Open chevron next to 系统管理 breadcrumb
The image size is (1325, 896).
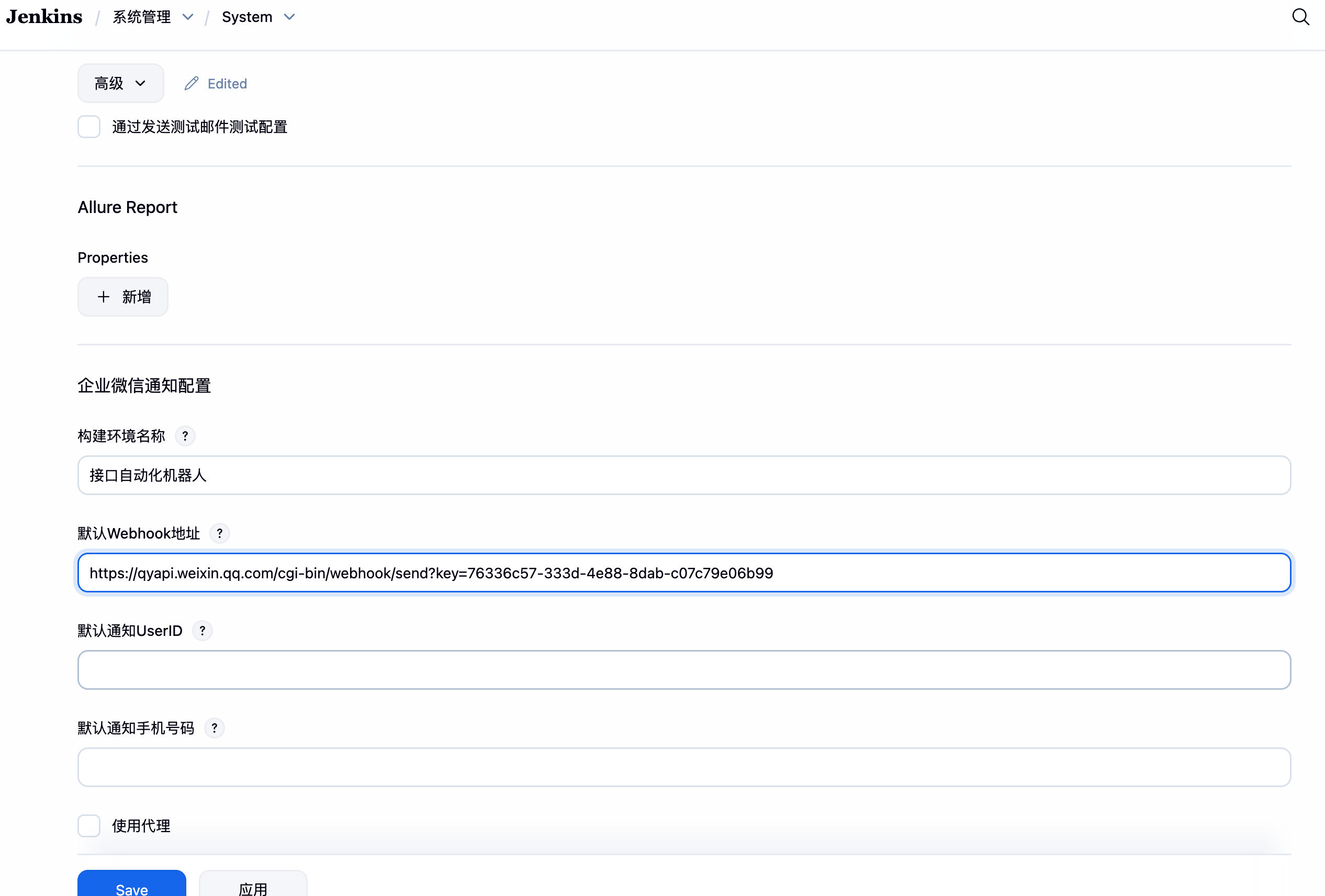(x=187, y=17)
